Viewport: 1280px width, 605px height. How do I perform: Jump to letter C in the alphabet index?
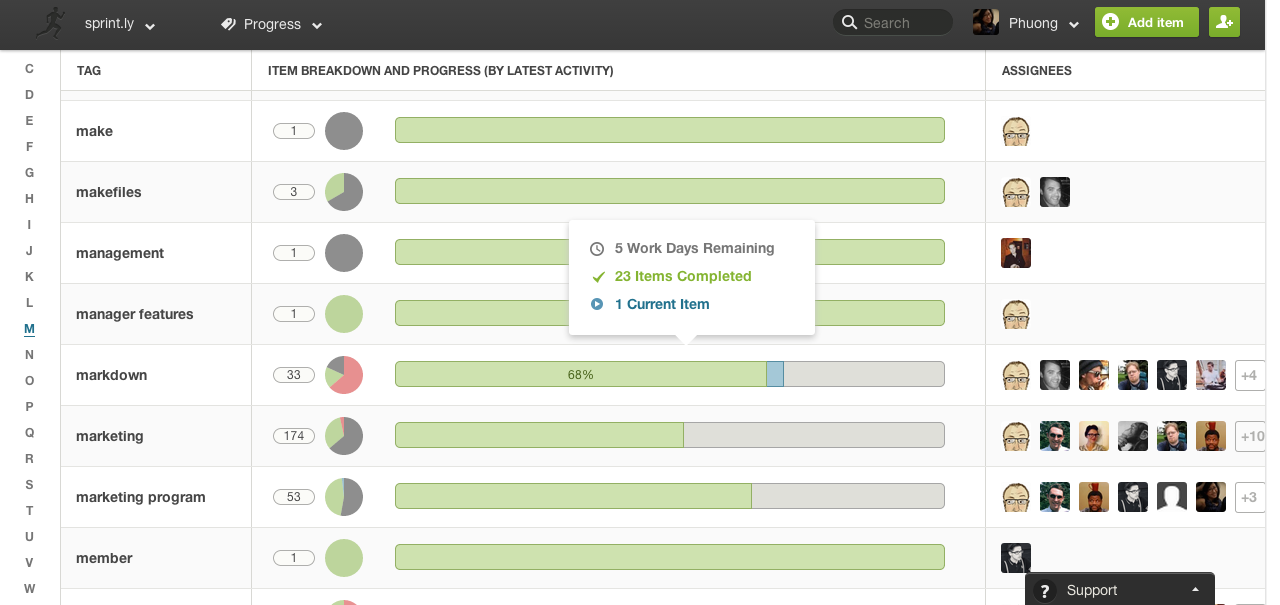point(29,69)
